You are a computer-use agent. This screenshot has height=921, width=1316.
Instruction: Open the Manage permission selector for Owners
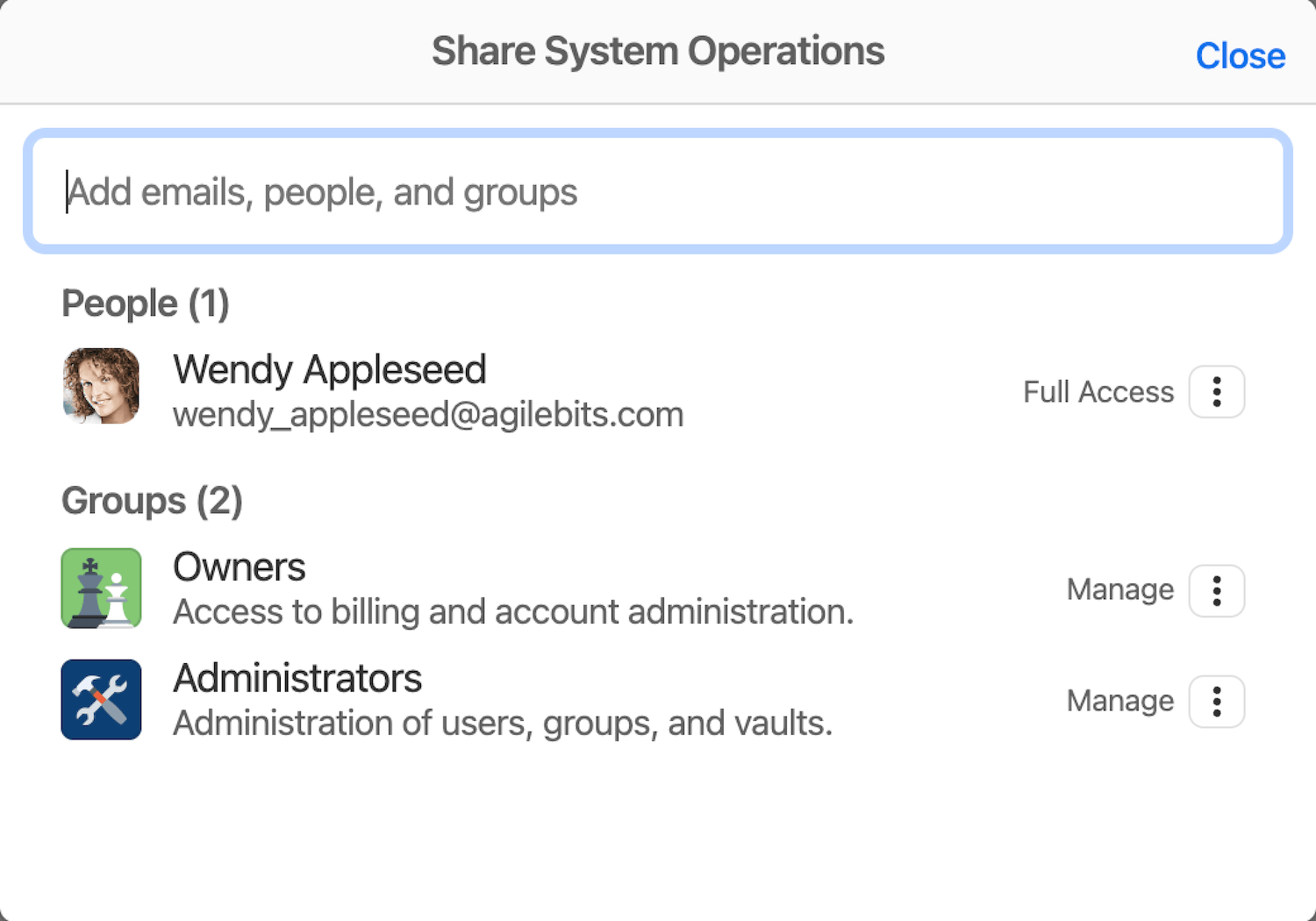1119,589
